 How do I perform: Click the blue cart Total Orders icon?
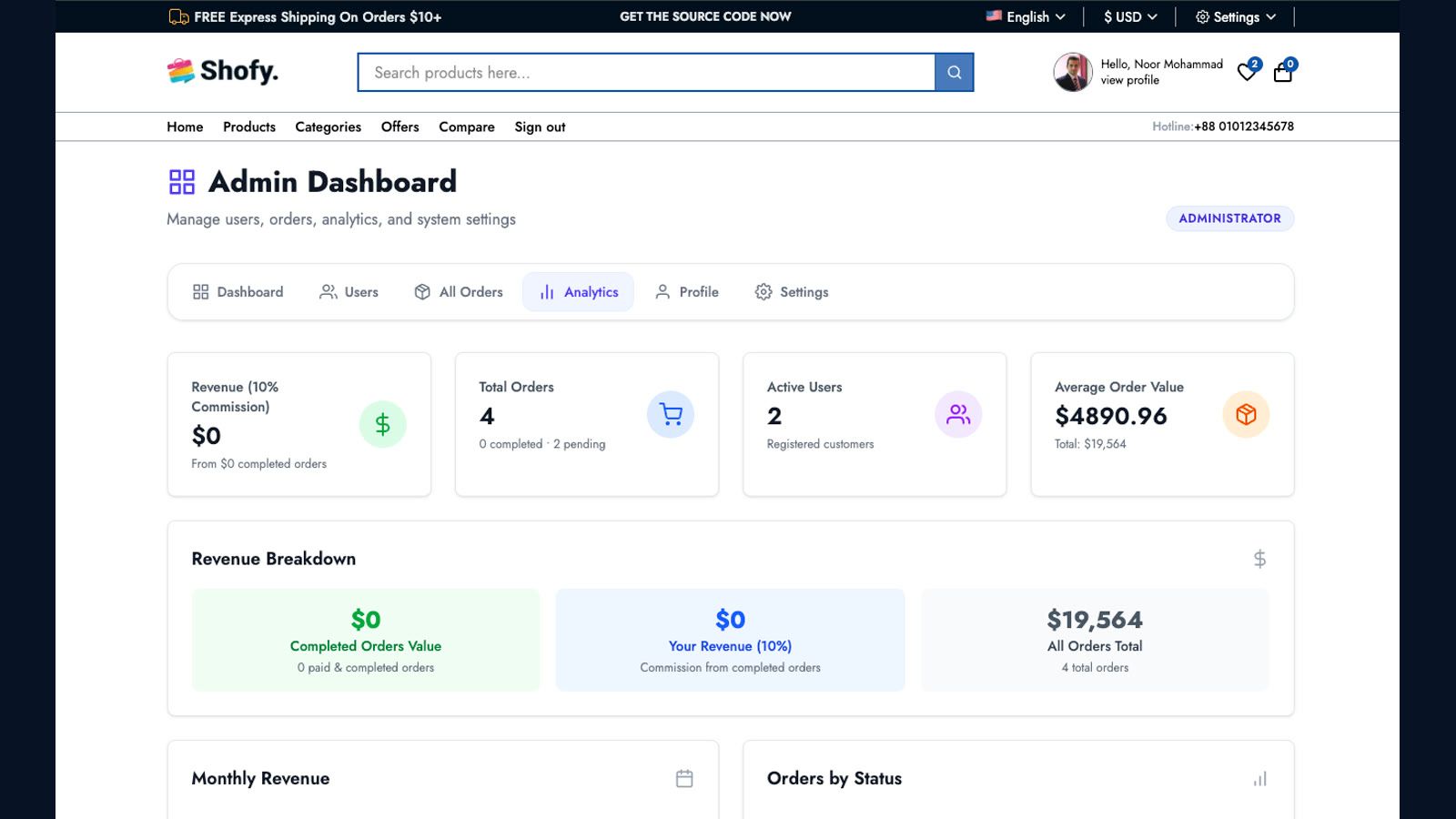click(x=671, y=414)
